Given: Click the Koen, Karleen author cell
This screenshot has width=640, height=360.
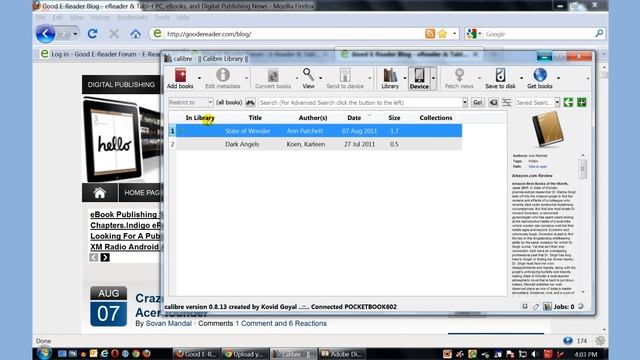Looking at the screenshot, I should point(306,144).
